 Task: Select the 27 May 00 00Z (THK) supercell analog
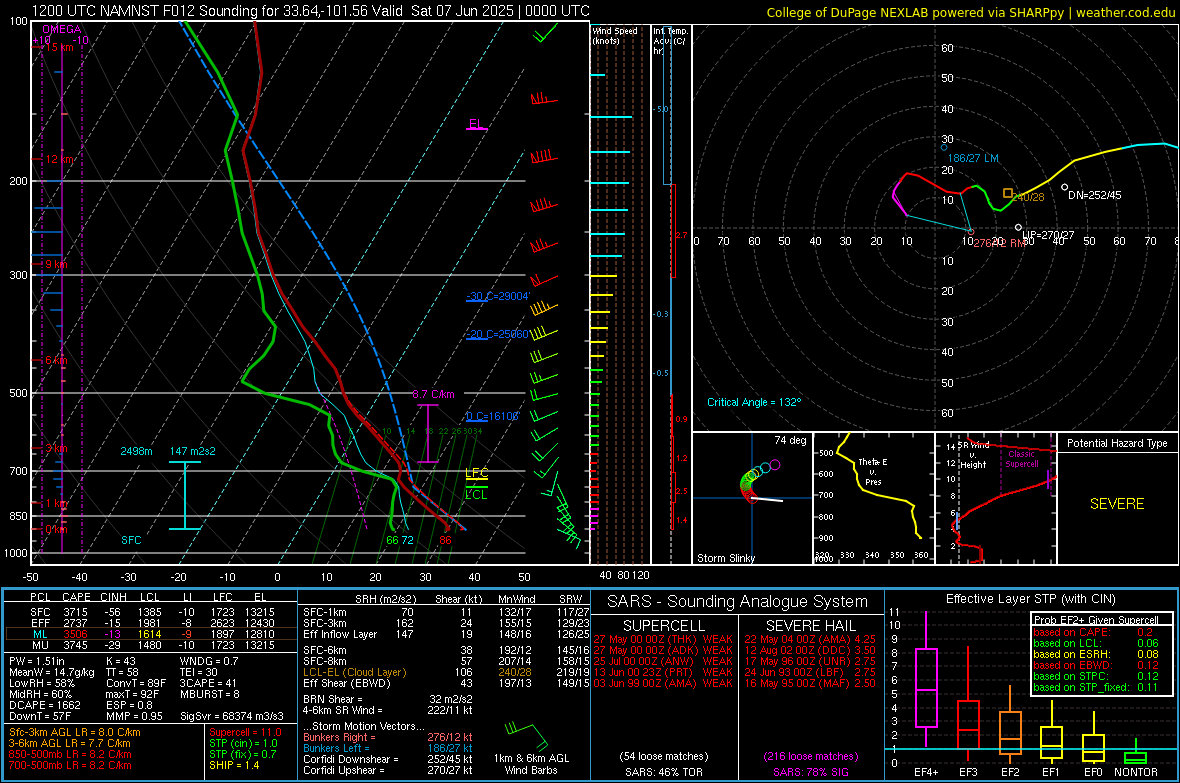[x=663, y=639]
